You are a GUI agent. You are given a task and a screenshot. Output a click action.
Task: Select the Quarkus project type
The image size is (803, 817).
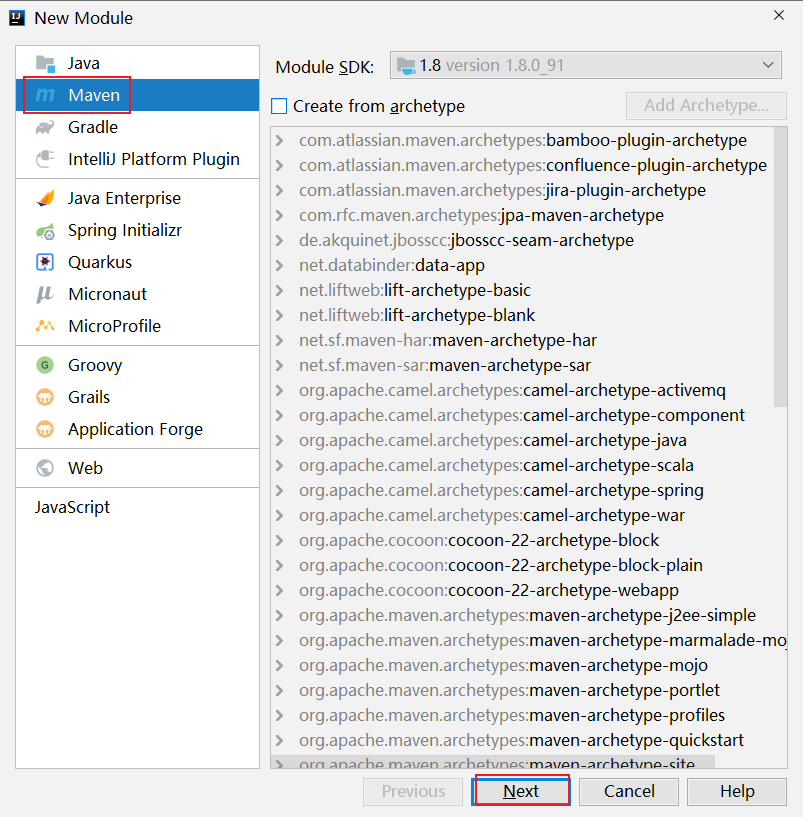pyautogui.click(x=95, y=262)
